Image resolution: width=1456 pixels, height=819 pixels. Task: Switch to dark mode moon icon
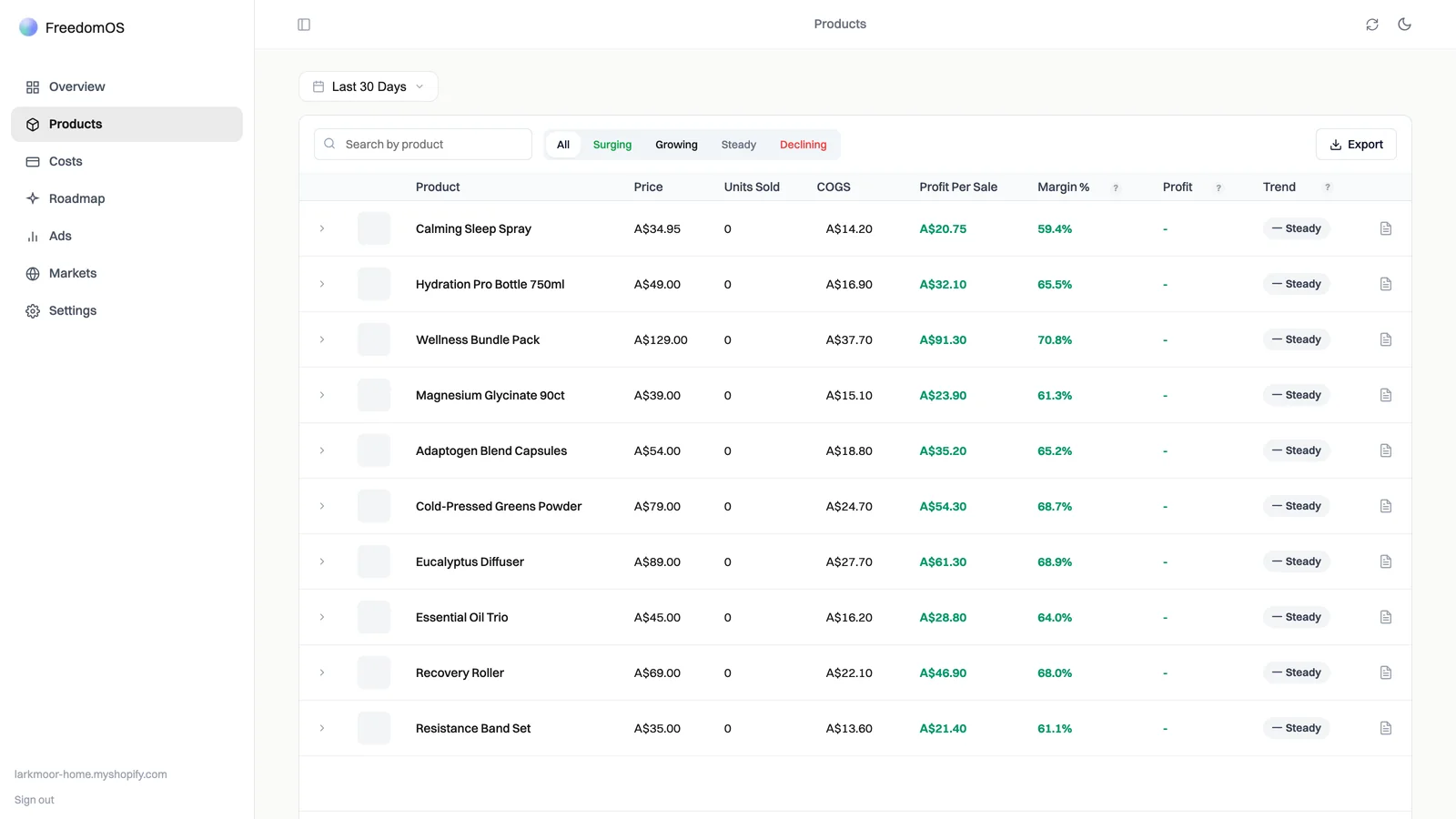click(x=1405, y=25)
